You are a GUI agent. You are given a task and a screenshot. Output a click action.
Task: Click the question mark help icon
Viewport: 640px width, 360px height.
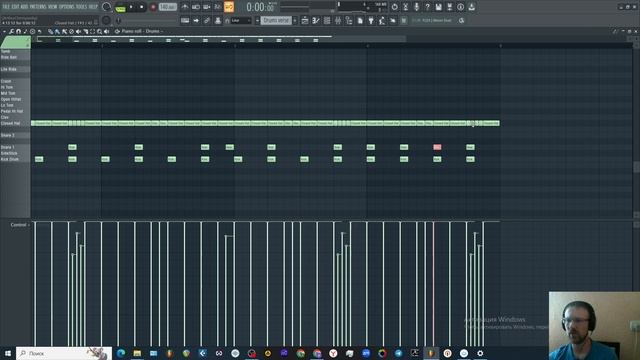[x=427, y=7]
